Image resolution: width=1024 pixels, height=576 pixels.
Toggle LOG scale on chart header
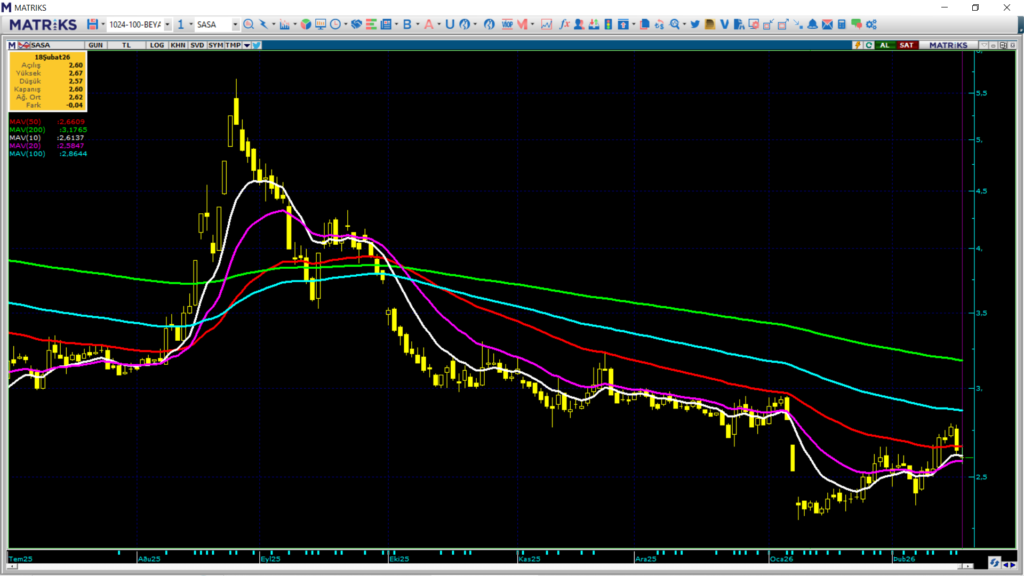157,45
